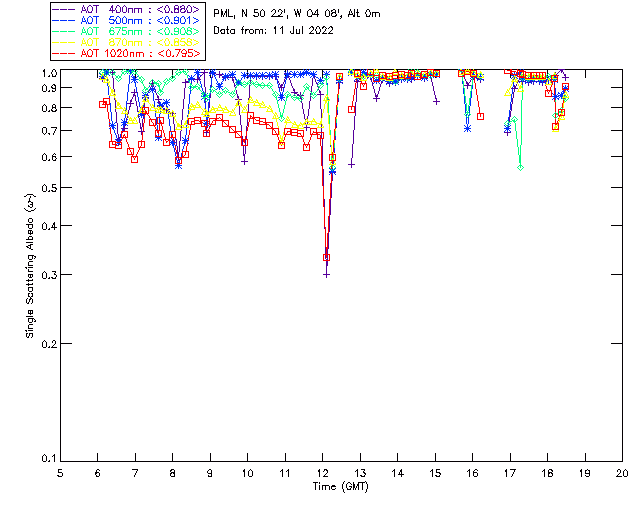Click the x-axis tick label 6
Image resolution: width=640 pixels, height=512 pixels.
click(98, 474)
